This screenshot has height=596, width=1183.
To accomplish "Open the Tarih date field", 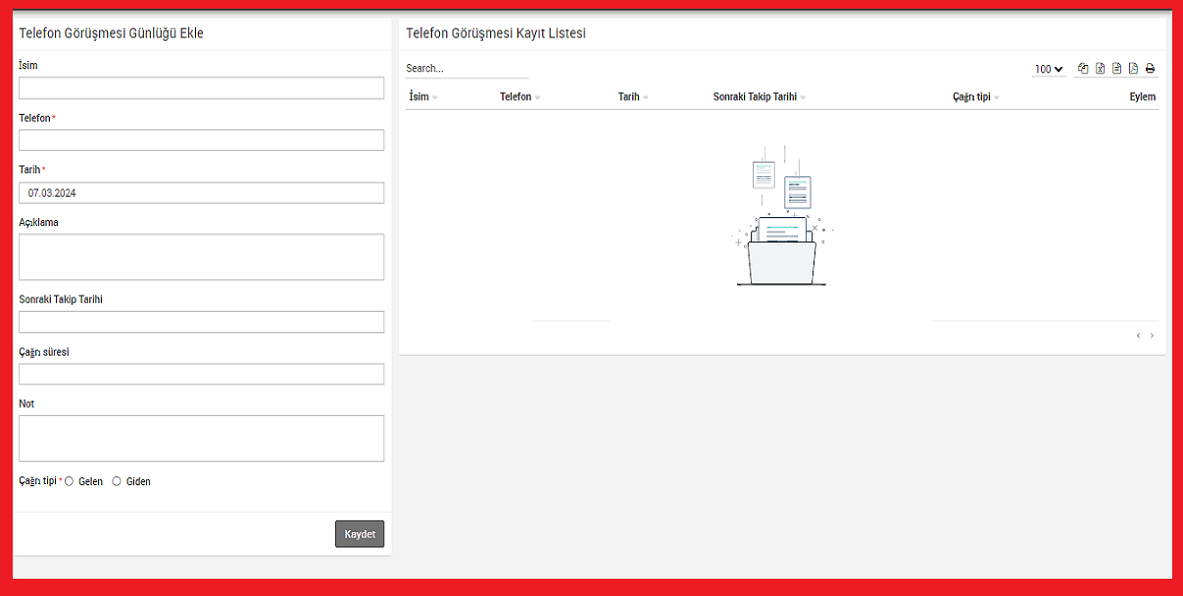I will click(x=201, y=193).
